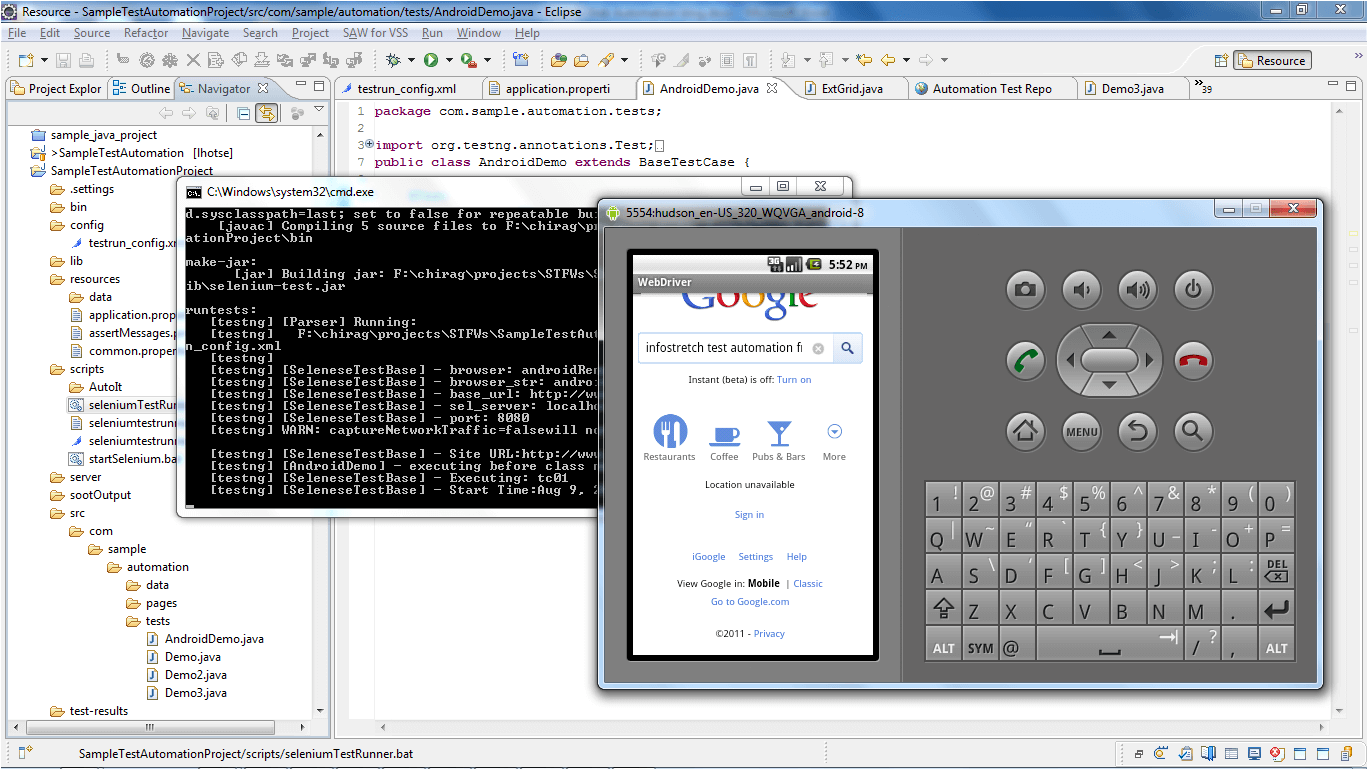Click the Run (green play) toolbar icon
The width and height of the screenshot is (1368, 770).
431,60
